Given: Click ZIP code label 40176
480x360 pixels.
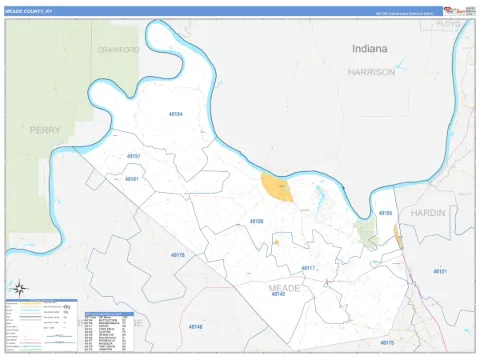Looking at the screenshot, I should (178, 255).
